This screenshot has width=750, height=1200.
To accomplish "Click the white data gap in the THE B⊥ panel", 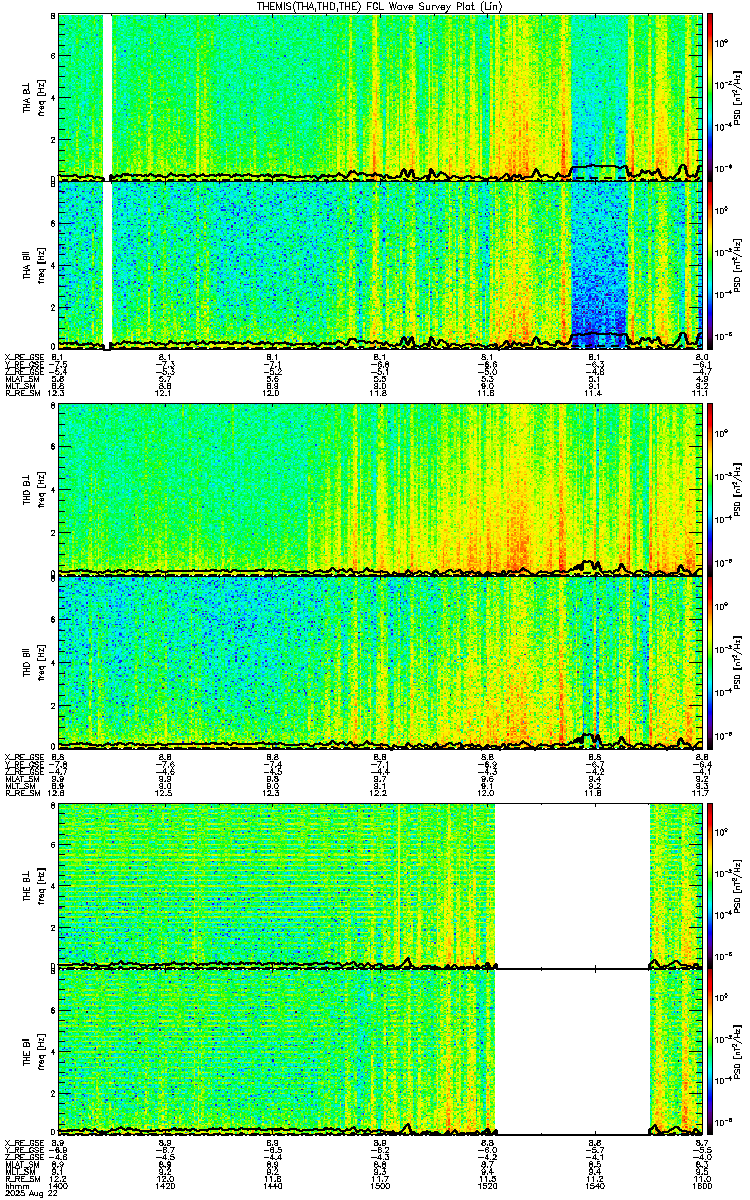I will click(x=572, y=884).
